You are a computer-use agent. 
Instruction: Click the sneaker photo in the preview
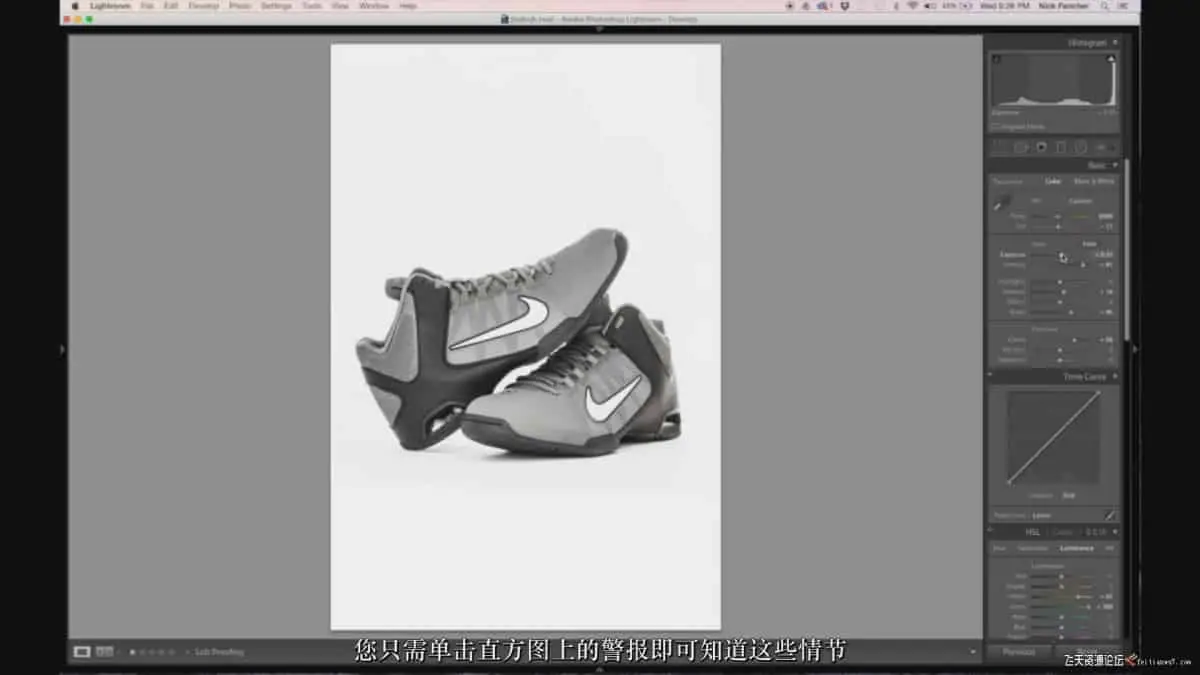point(525,337)
